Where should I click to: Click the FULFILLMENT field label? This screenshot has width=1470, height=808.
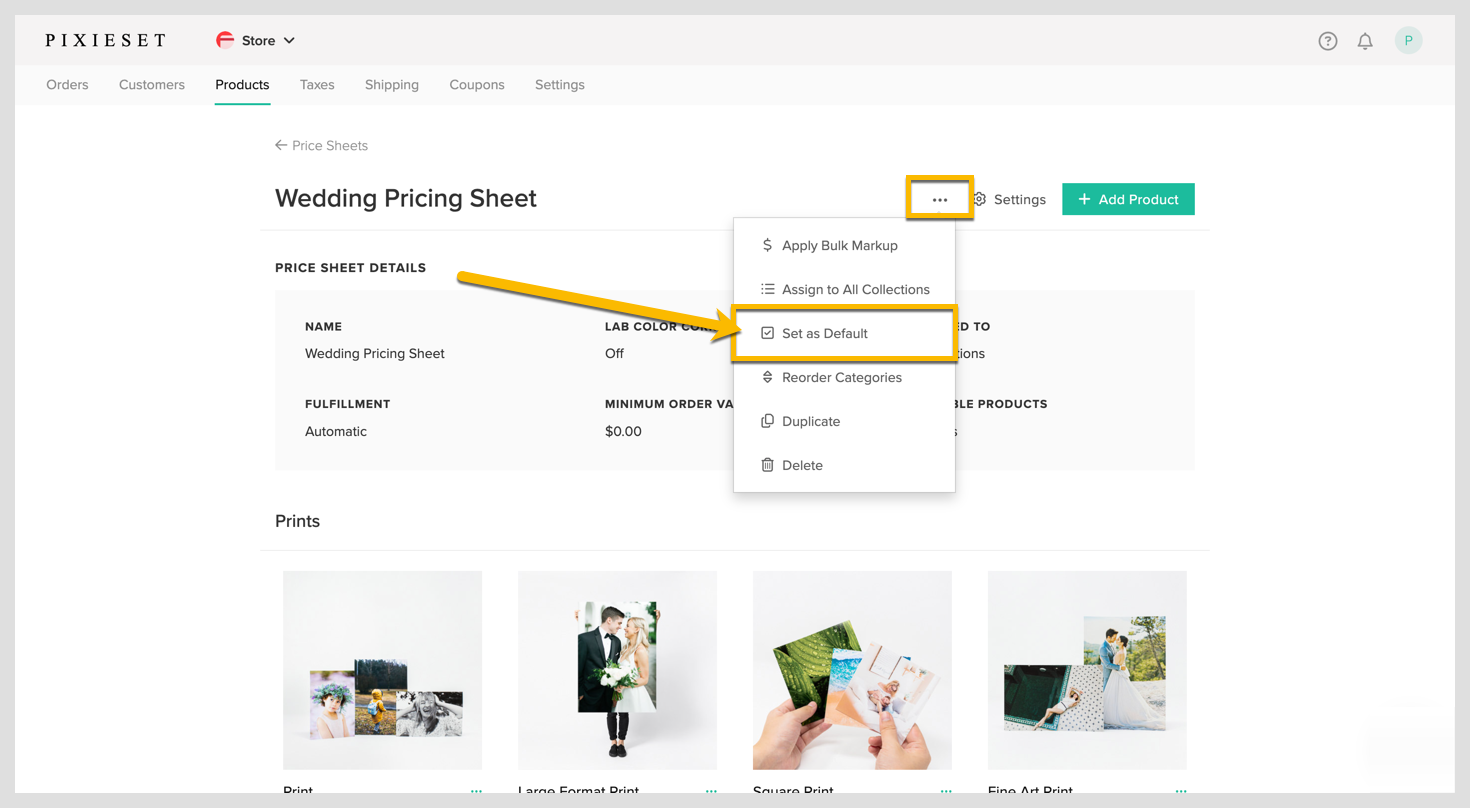347,404
